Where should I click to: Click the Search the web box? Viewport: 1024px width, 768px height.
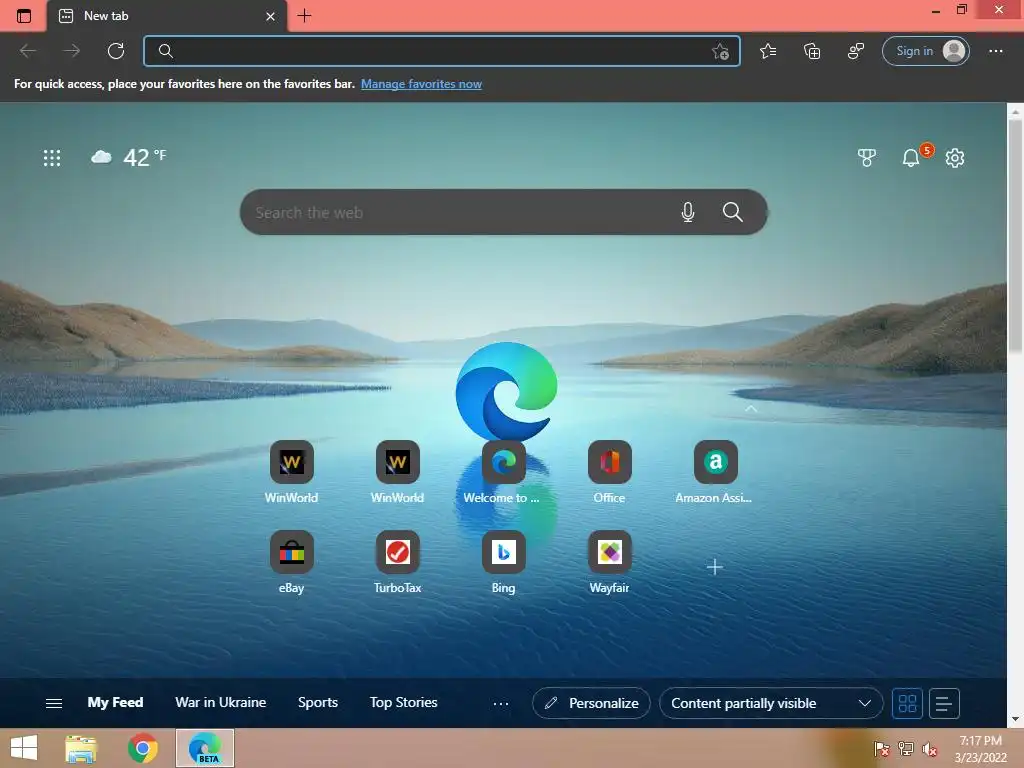click(503, 212)
